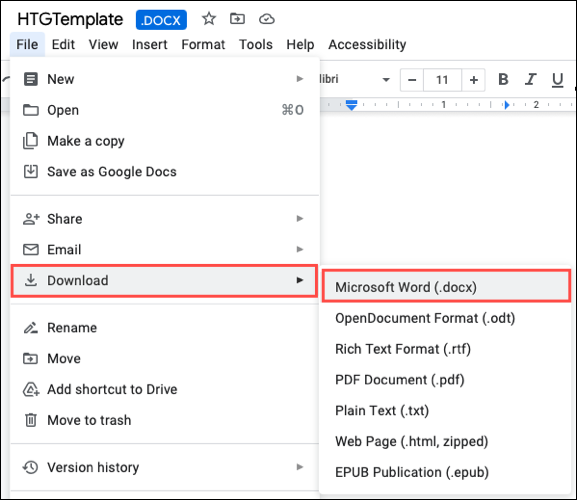
Task: Click the Version history clock icon
Action: pyautogui.click(x=31, y=467)
